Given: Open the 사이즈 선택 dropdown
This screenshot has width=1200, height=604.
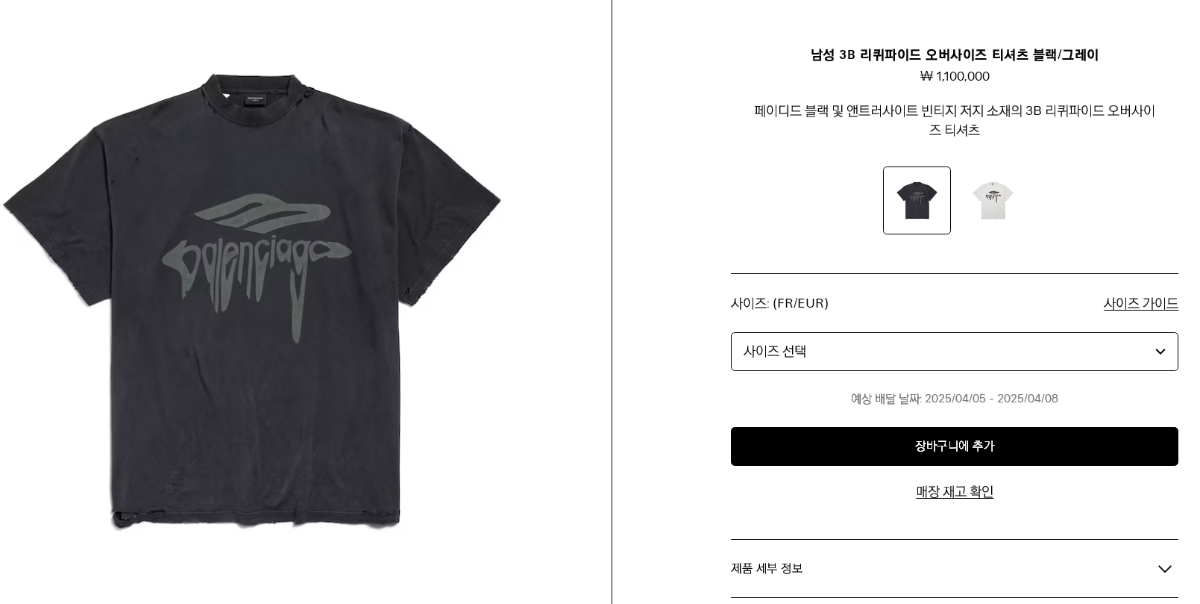Looking at the screenshot, I should (954, 352).
